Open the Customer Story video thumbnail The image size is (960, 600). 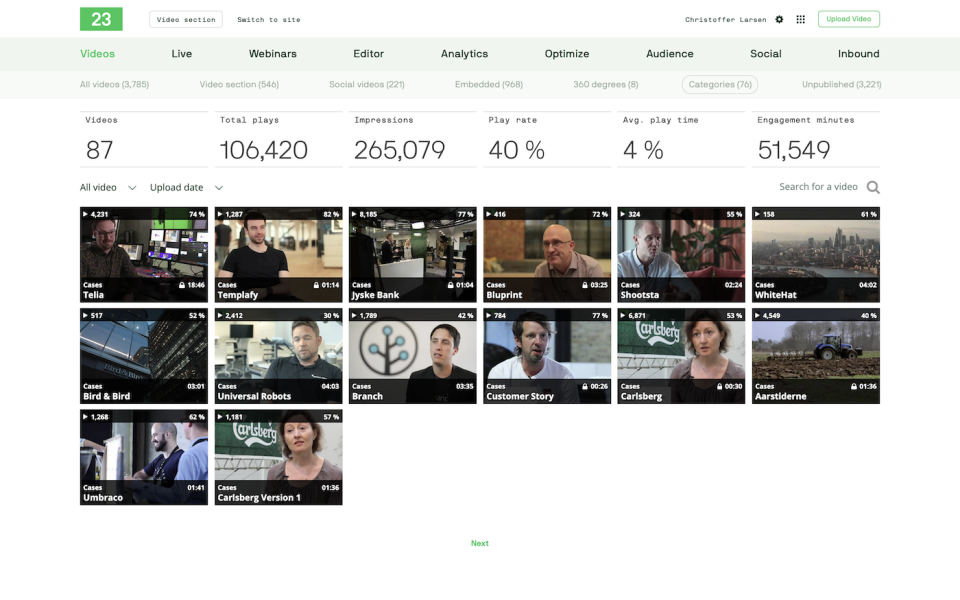coord(547,356)
